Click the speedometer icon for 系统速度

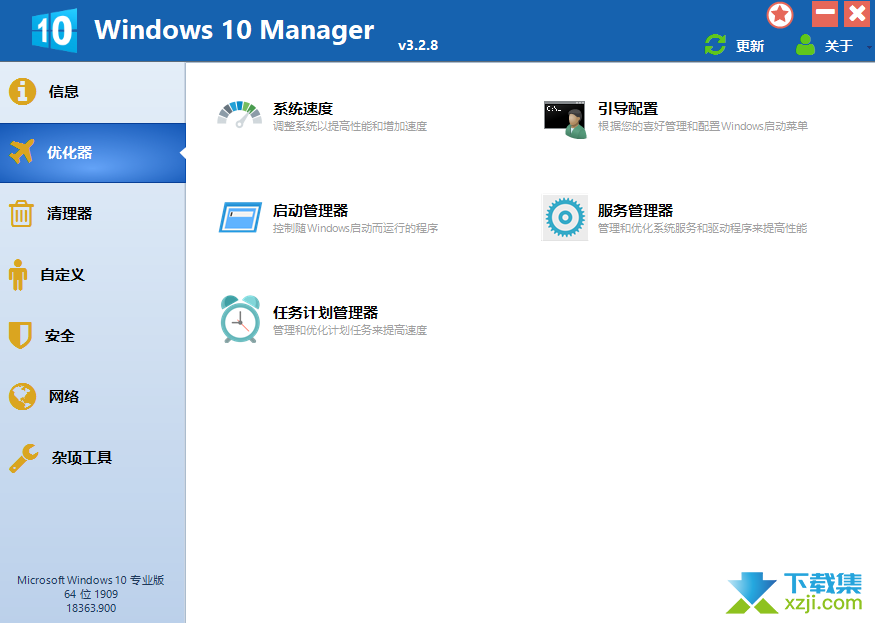239,114
